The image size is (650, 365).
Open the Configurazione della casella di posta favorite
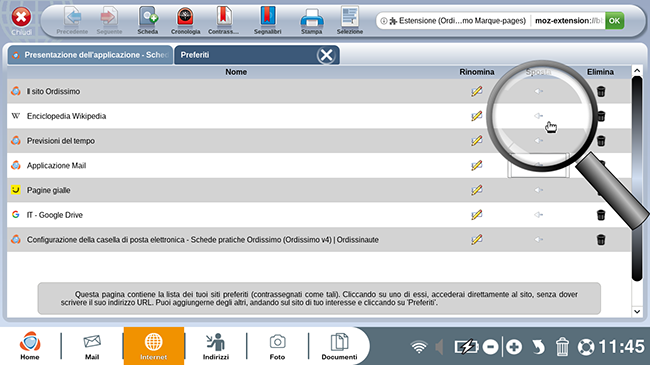(202, 240)
